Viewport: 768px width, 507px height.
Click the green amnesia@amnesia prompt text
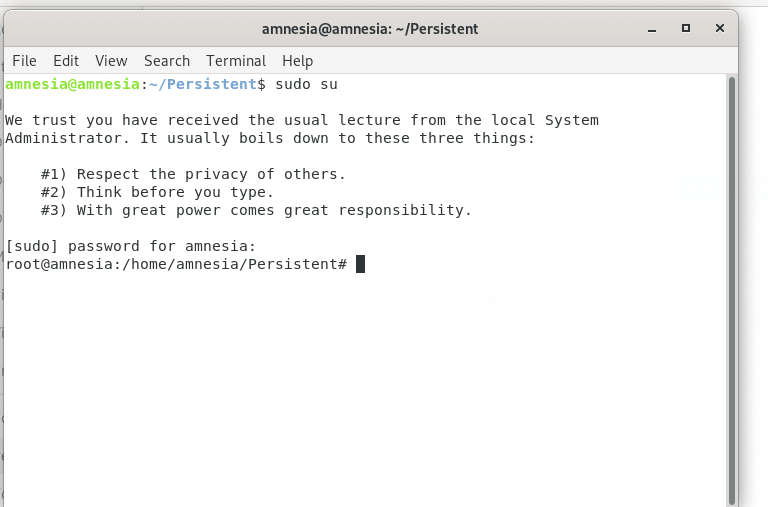72,84
